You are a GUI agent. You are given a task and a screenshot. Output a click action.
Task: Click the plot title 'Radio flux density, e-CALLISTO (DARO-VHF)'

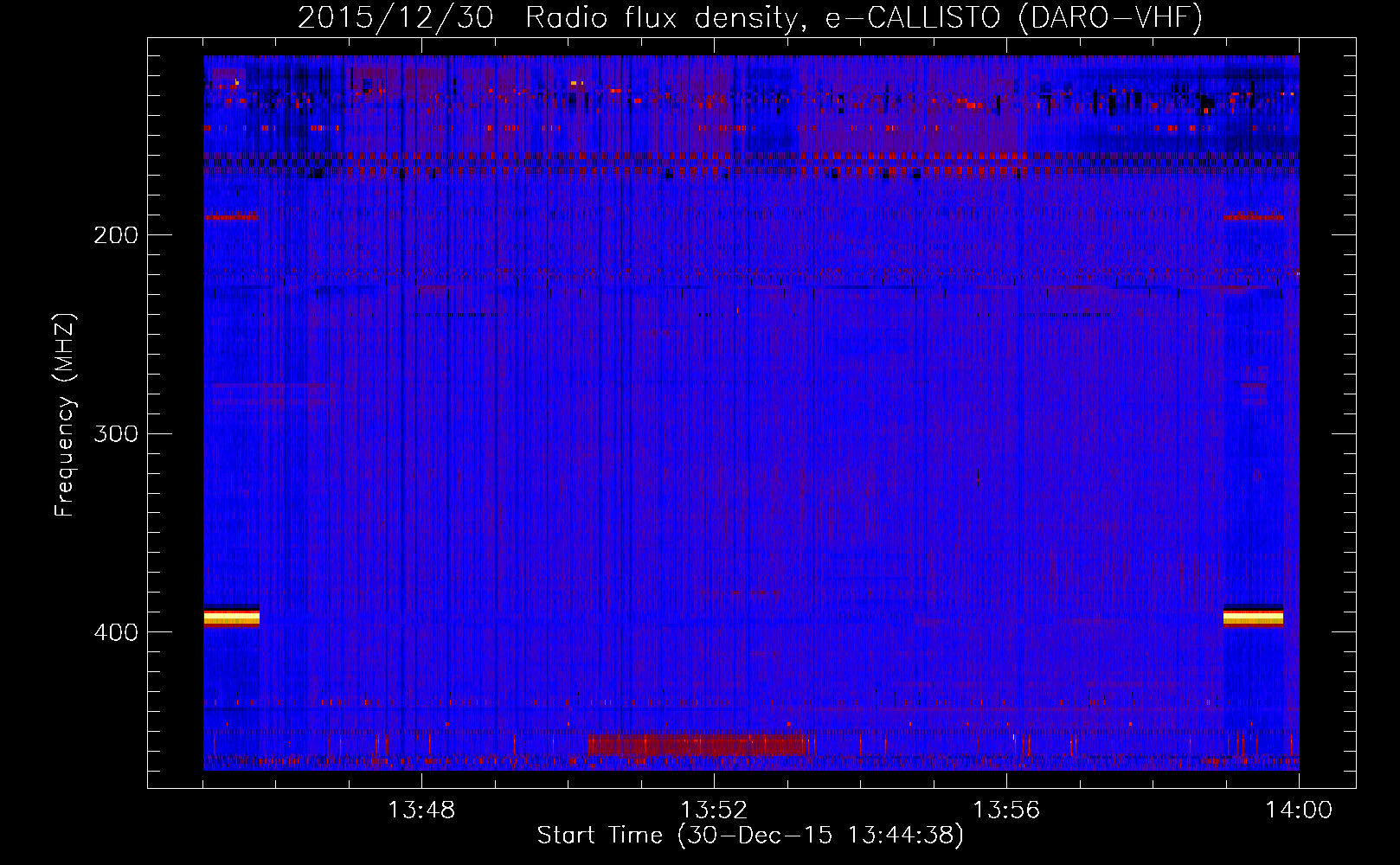tap(864, 17)
